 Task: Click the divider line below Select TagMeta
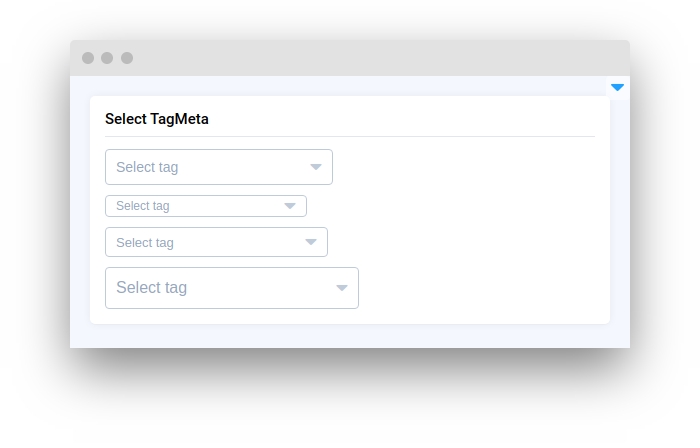[x=350, y=136]
